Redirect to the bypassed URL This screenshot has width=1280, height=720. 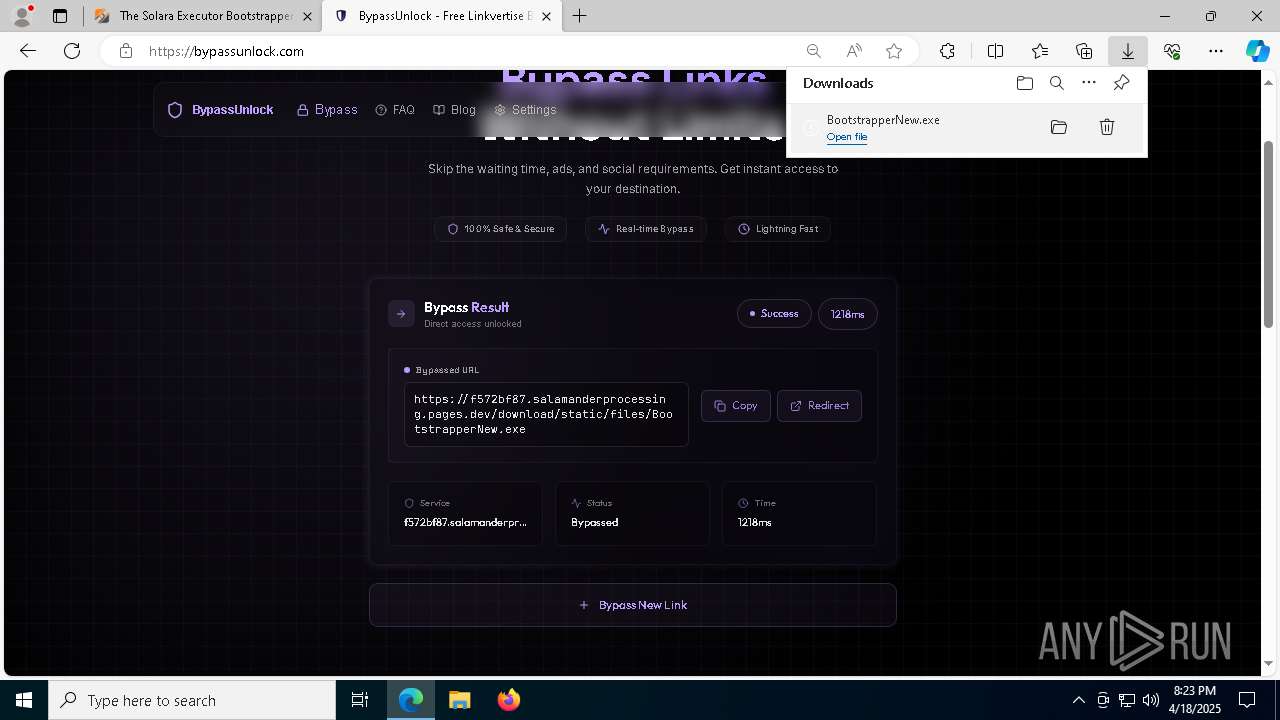click(819, 406)
